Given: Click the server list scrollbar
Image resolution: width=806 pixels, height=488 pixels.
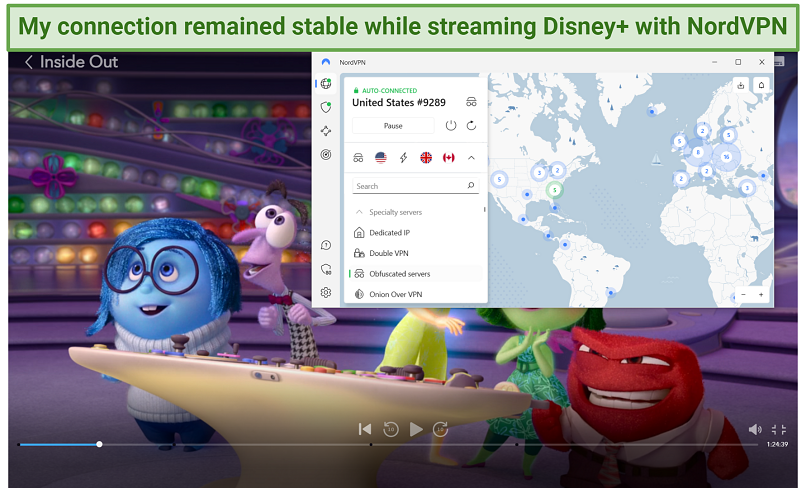Looking at the screenshot, I should [484, 209].
